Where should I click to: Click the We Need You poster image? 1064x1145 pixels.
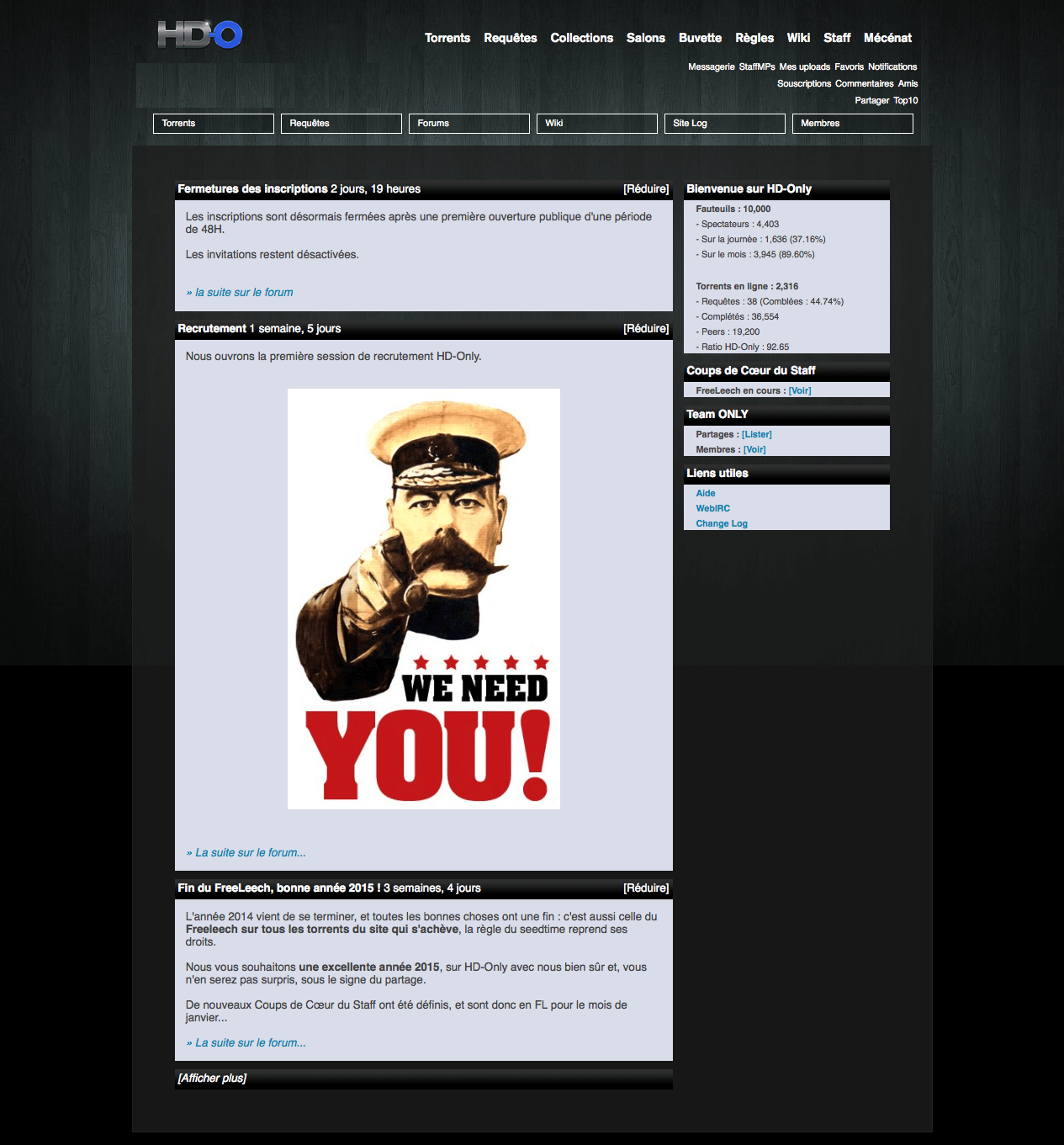424,599
